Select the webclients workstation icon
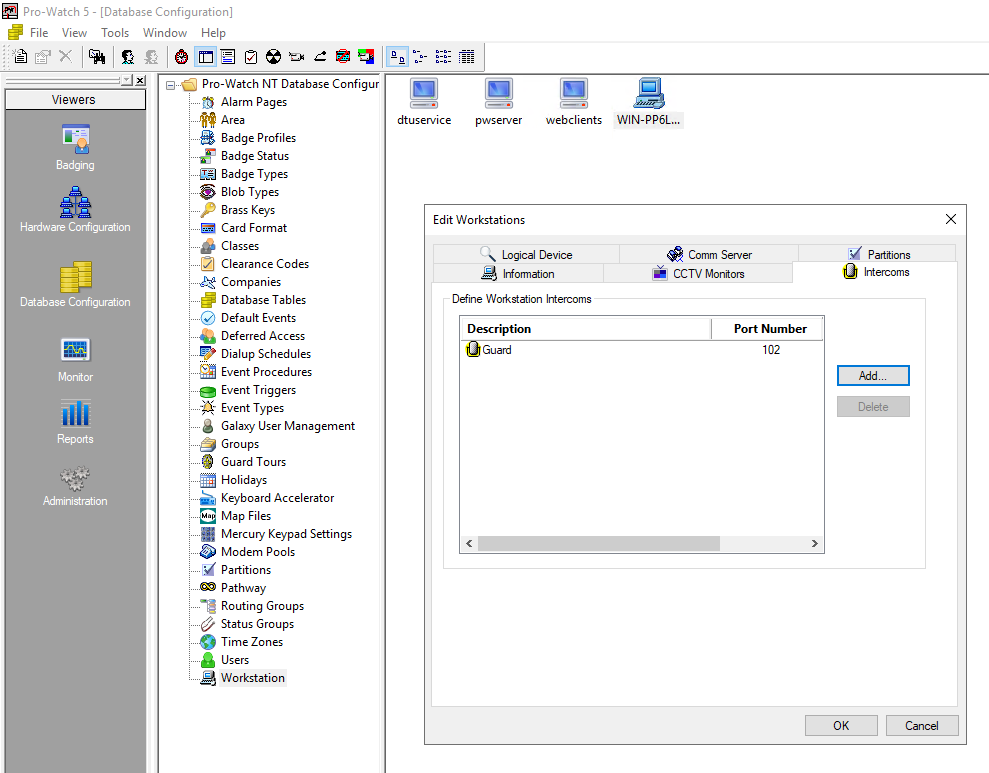Viewport: 989px width, 773px height. click(x=573, y=101)
